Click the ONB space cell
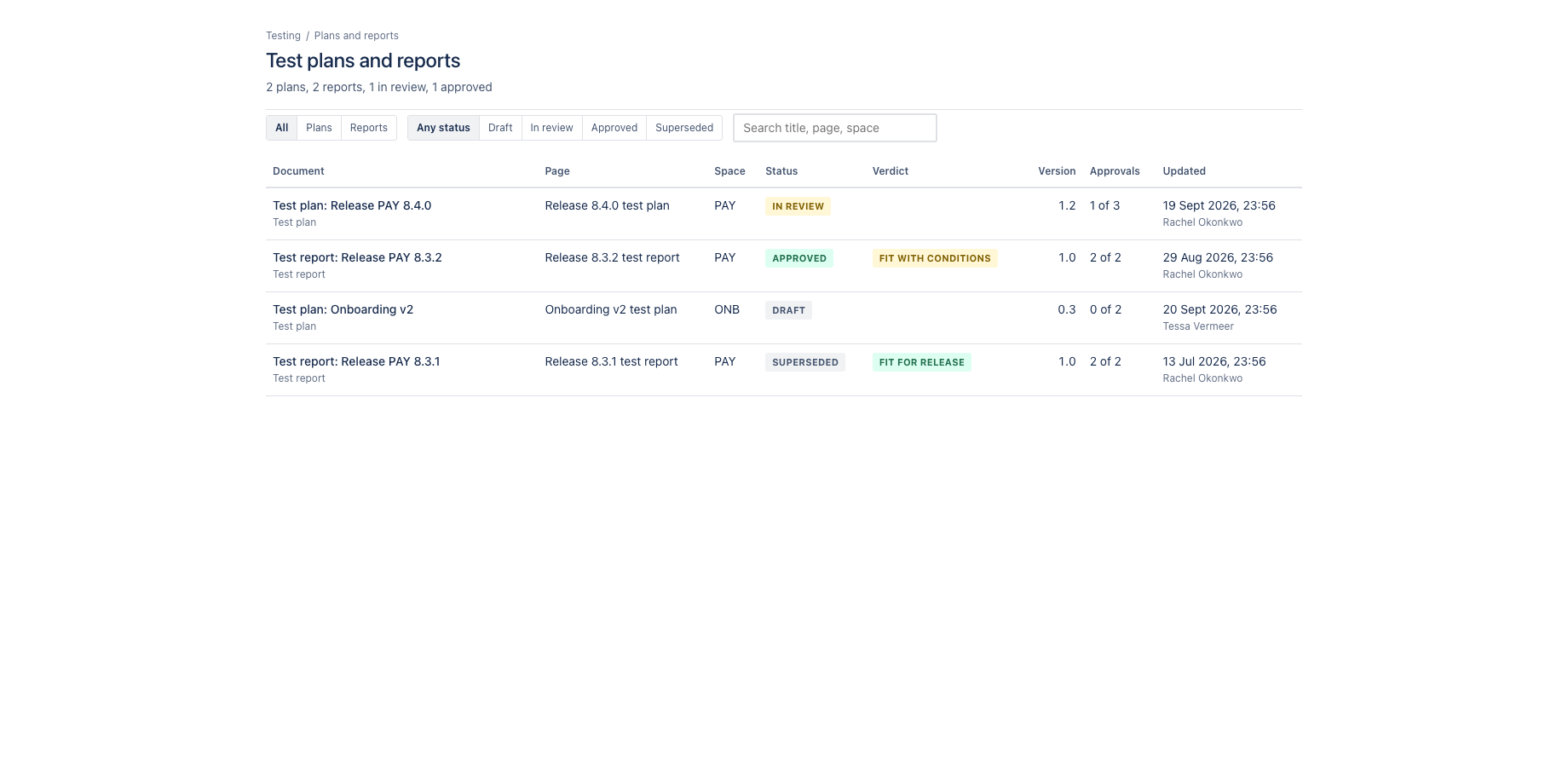 point(727,309)
